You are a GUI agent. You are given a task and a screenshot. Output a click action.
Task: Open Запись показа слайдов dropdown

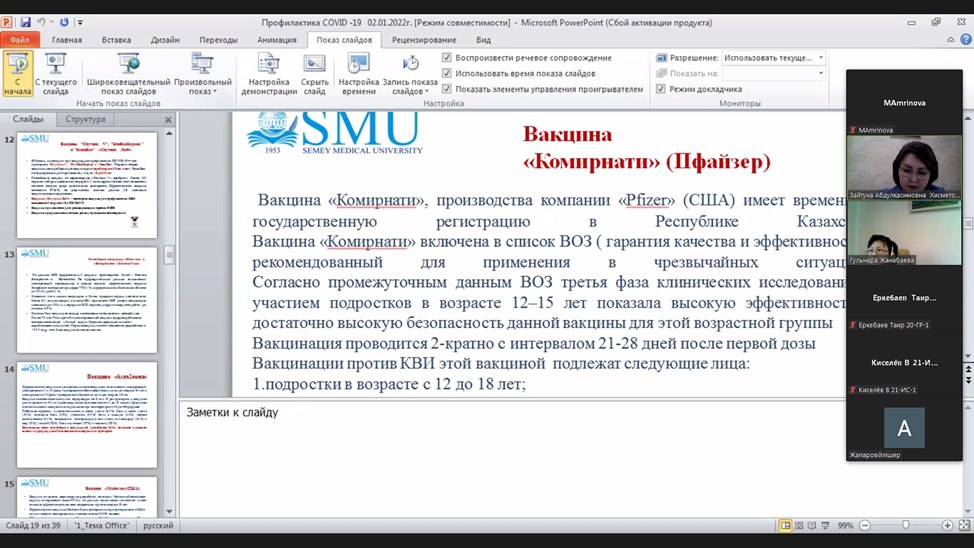click(410, 74)
